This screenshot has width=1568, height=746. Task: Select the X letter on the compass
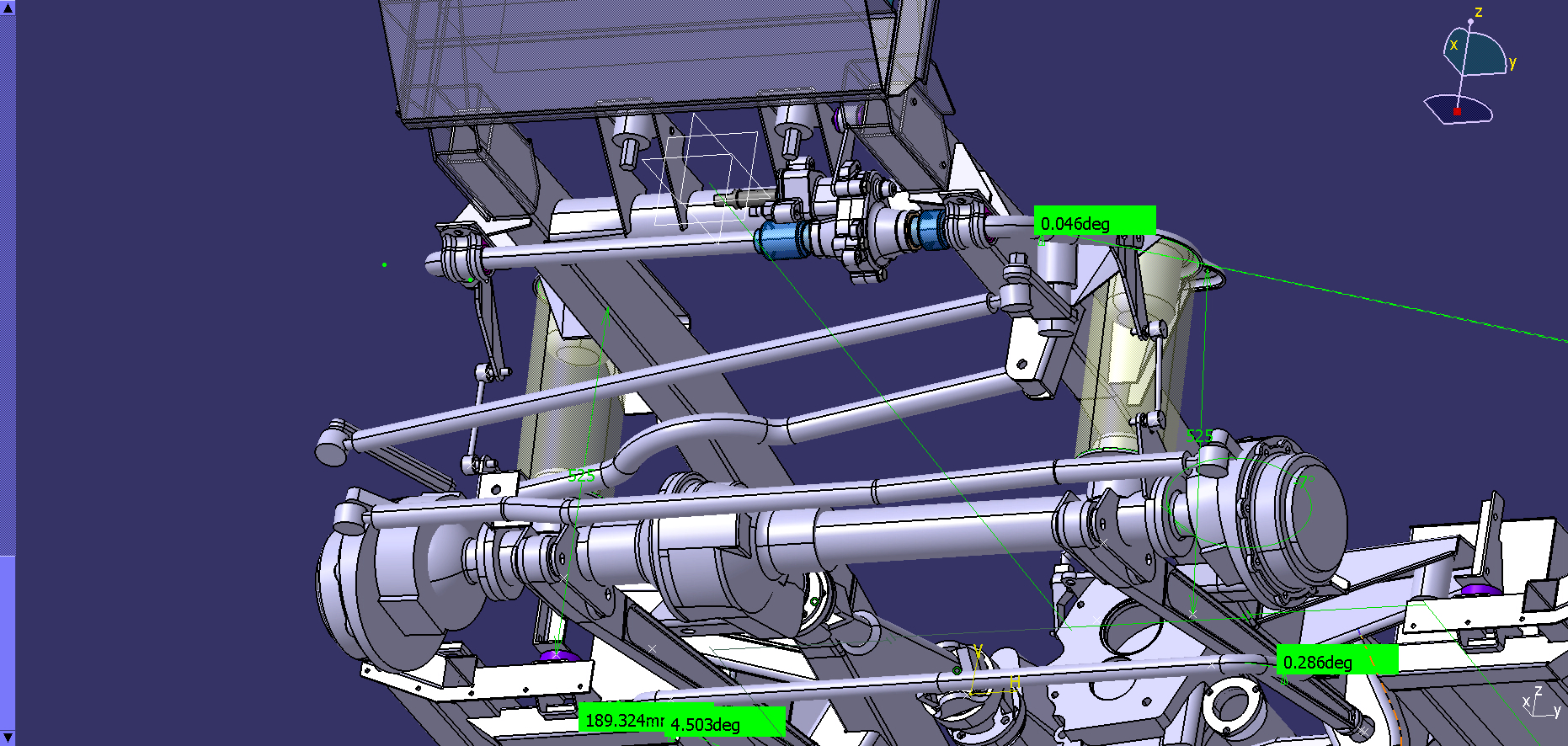coord(1453,45)
